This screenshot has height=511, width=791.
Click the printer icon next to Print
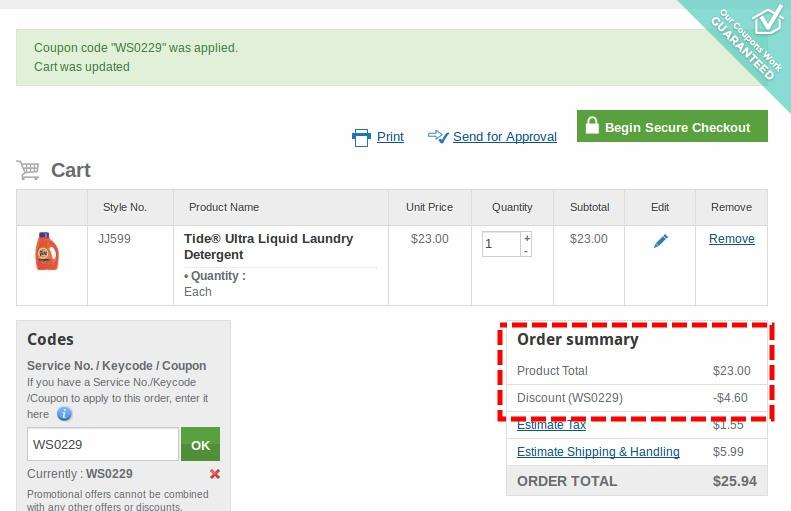[x=361, y=137]
